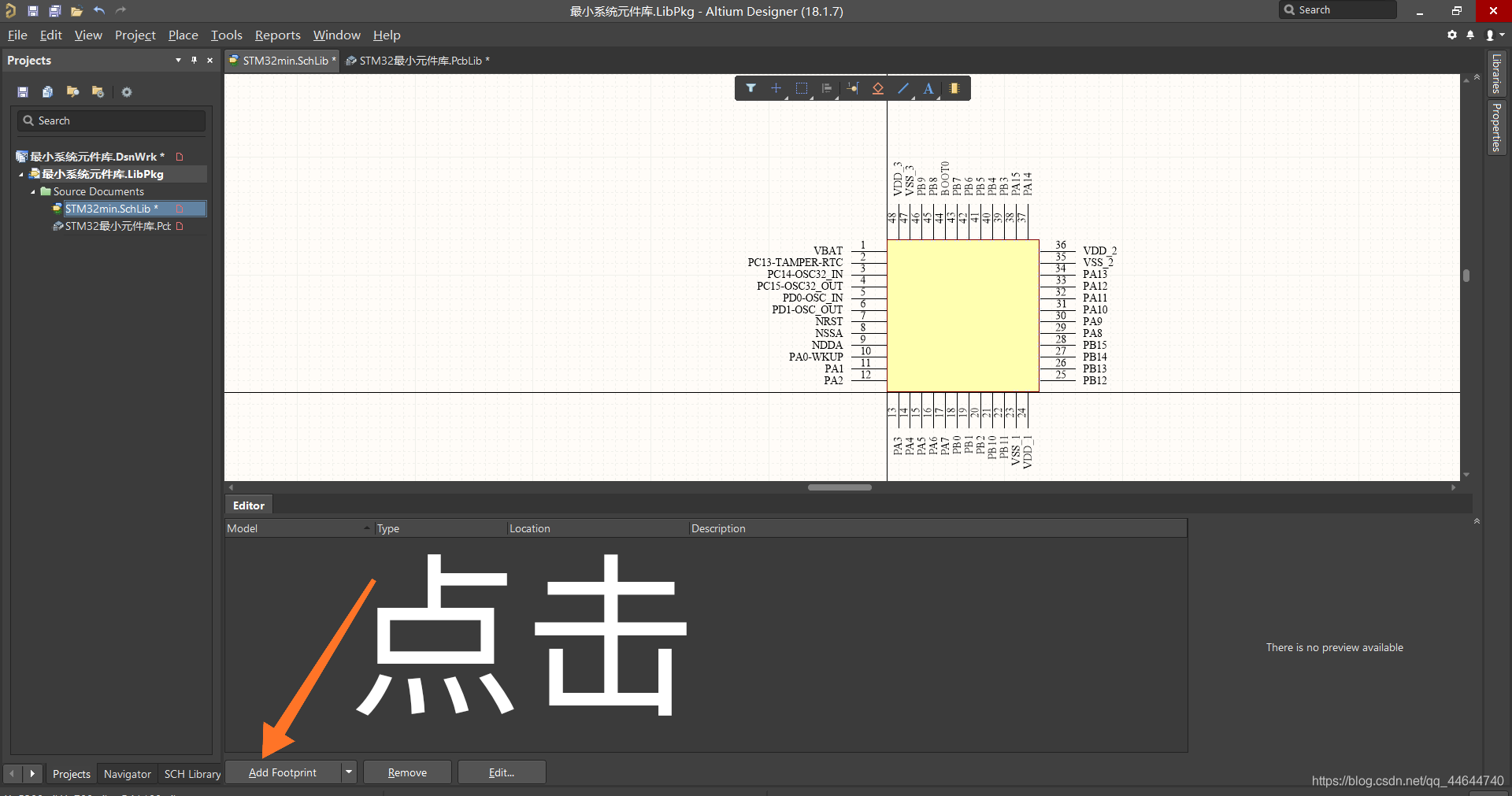1512x796 pixels.
Task: Click the Search field in the Projects panel
Action: tap(110, 120)
